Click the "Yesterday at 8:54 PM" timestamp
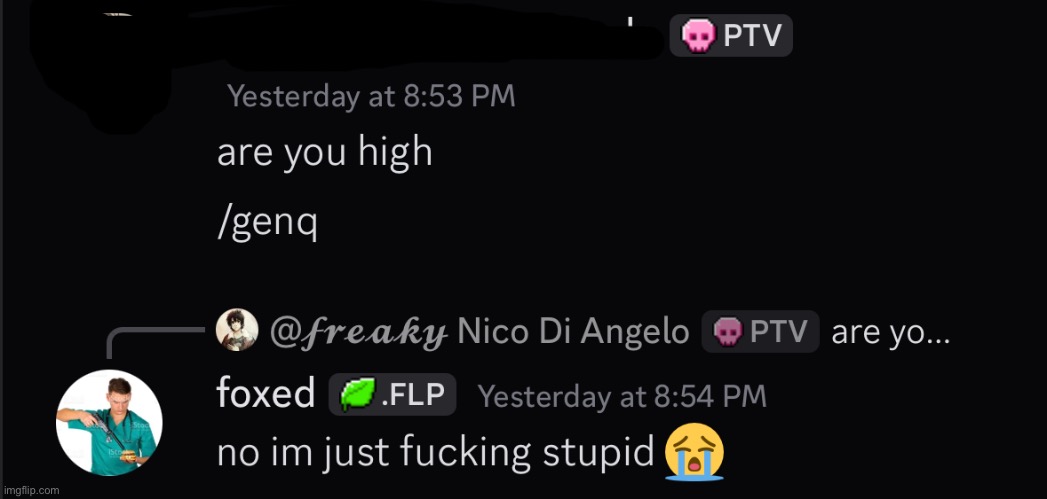Image resolution: width=1047 pixels, height=499 pixels. tap(622, 397)
